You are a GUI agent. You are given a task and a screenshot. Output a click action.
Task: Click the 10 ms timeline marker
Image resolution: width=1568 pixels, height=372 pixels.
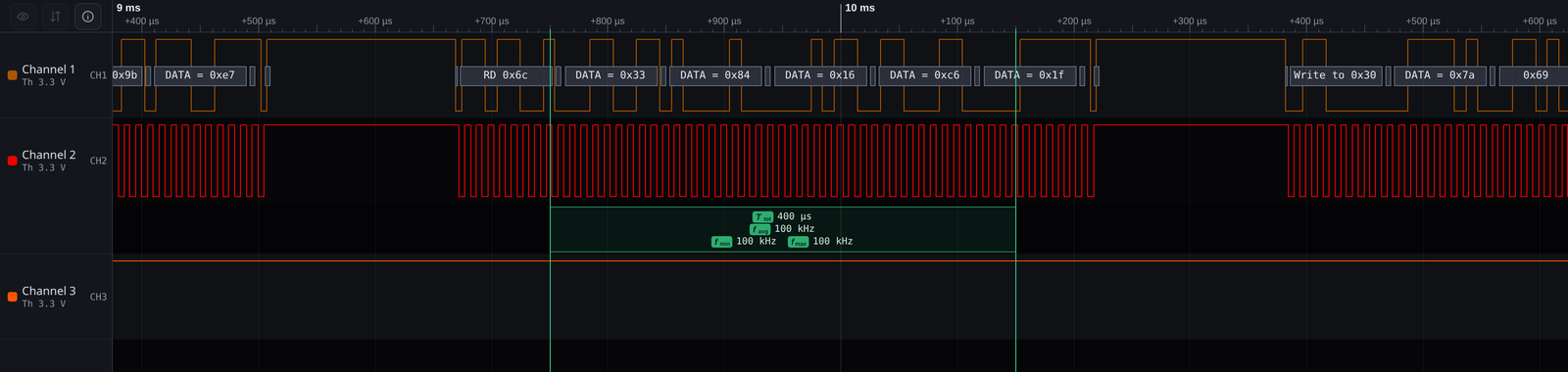tap(859, 8)
